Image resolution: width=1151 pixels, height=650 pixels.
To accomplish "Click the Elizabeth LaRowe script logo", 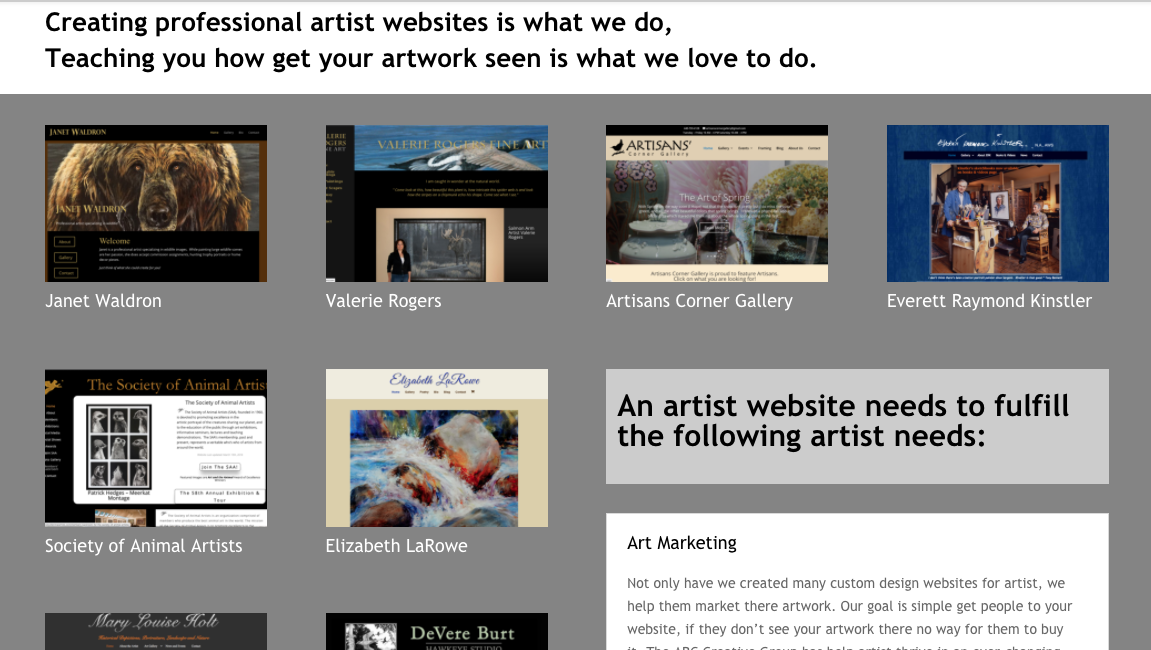I will click(x=434, y=380).
